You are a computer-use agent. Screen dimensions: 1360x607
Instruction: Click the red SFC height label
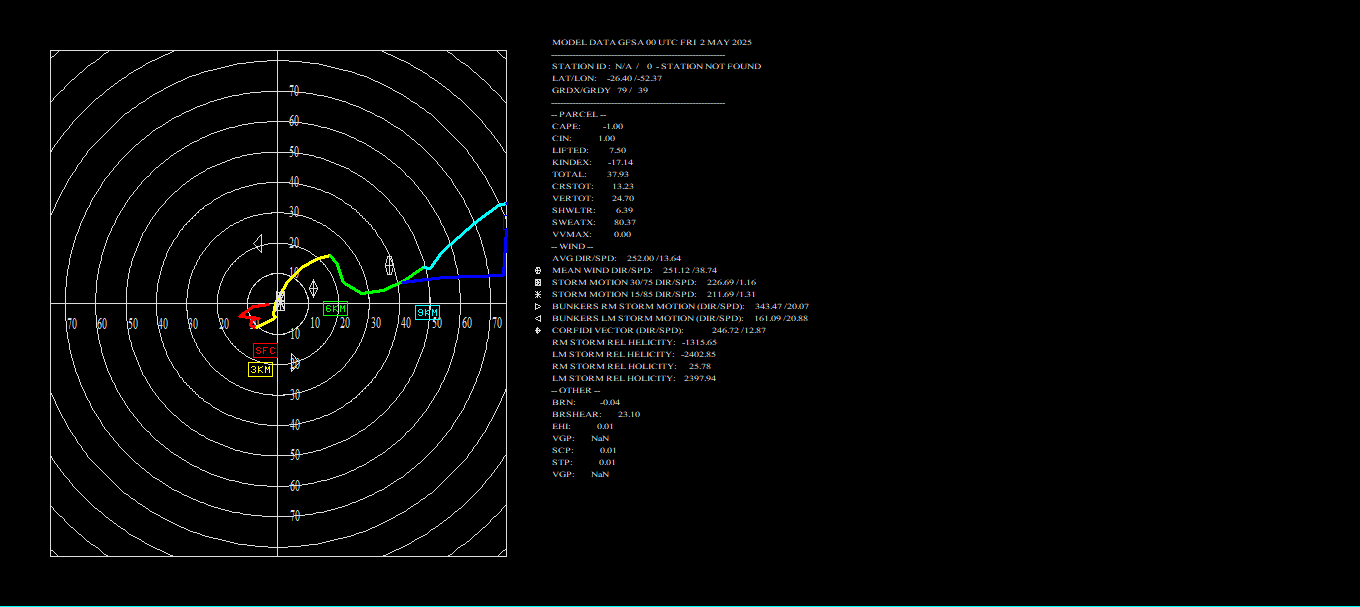point(264,350)
